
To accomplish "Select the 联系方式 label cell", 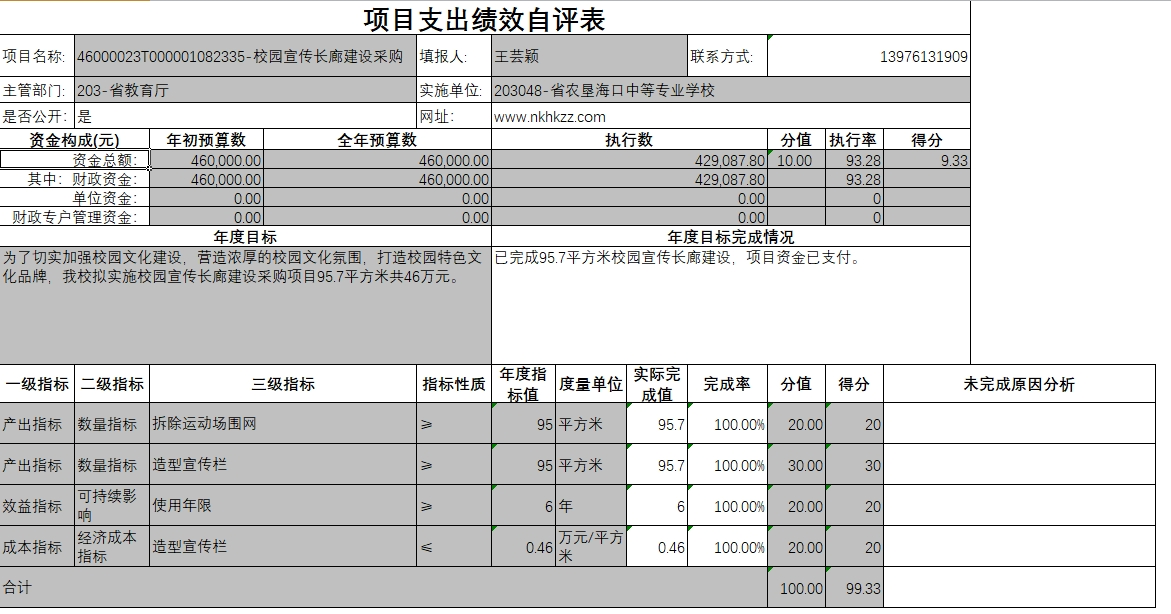I will (727, 56).
